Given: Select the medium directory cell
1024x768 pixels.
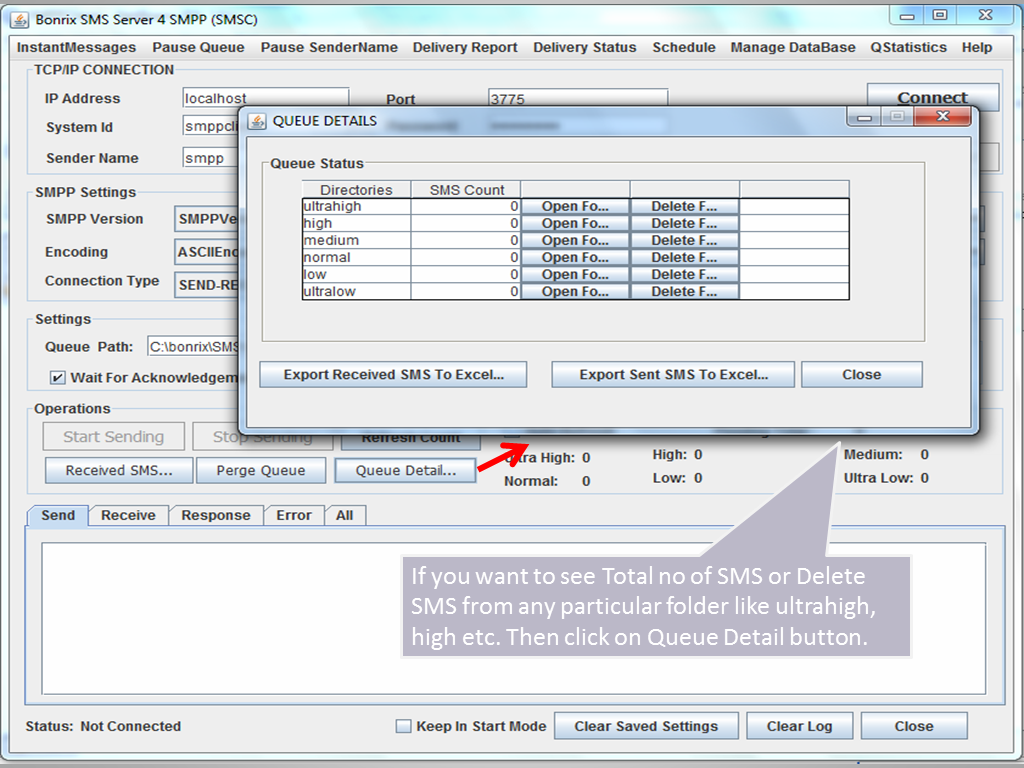Looking at the screenshot, I should pyautogui.click(x=357, y=240).
